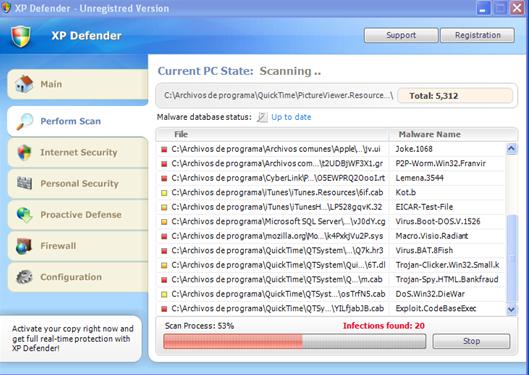Click the scroll up arrow of results list
This screenshot has height=375, width=529.
pos(511,149)
